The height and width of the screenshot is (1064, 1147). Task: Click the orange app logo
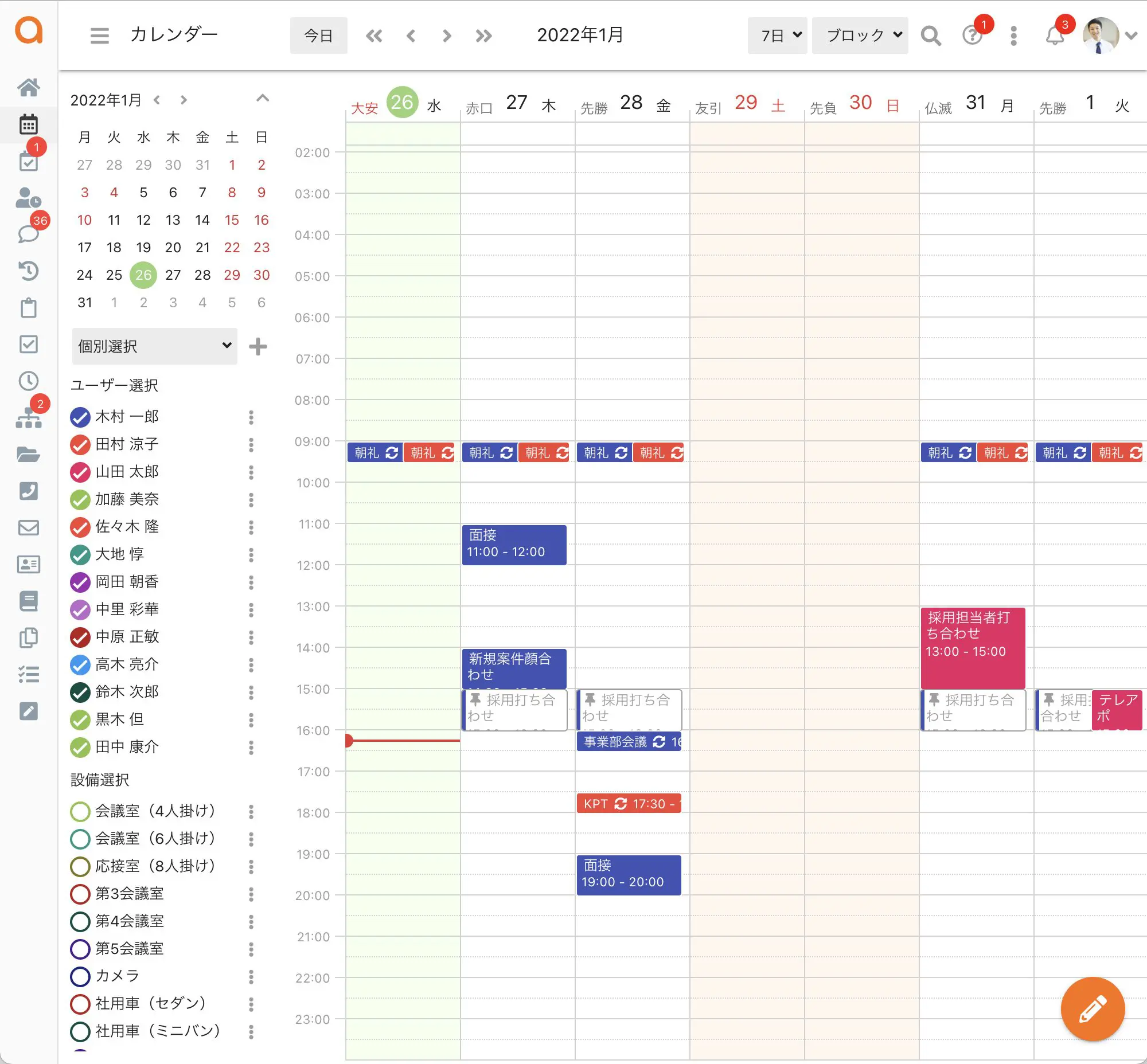tap(29, 30)
